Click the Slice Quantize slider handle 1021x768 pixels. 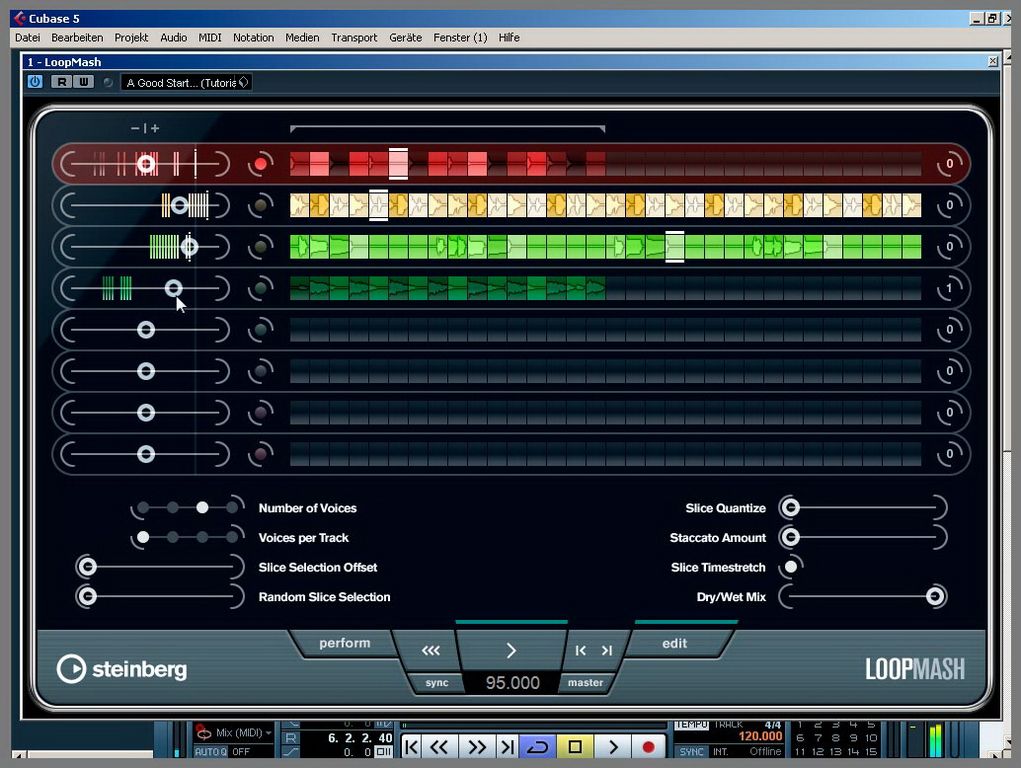tap(790, 507)
